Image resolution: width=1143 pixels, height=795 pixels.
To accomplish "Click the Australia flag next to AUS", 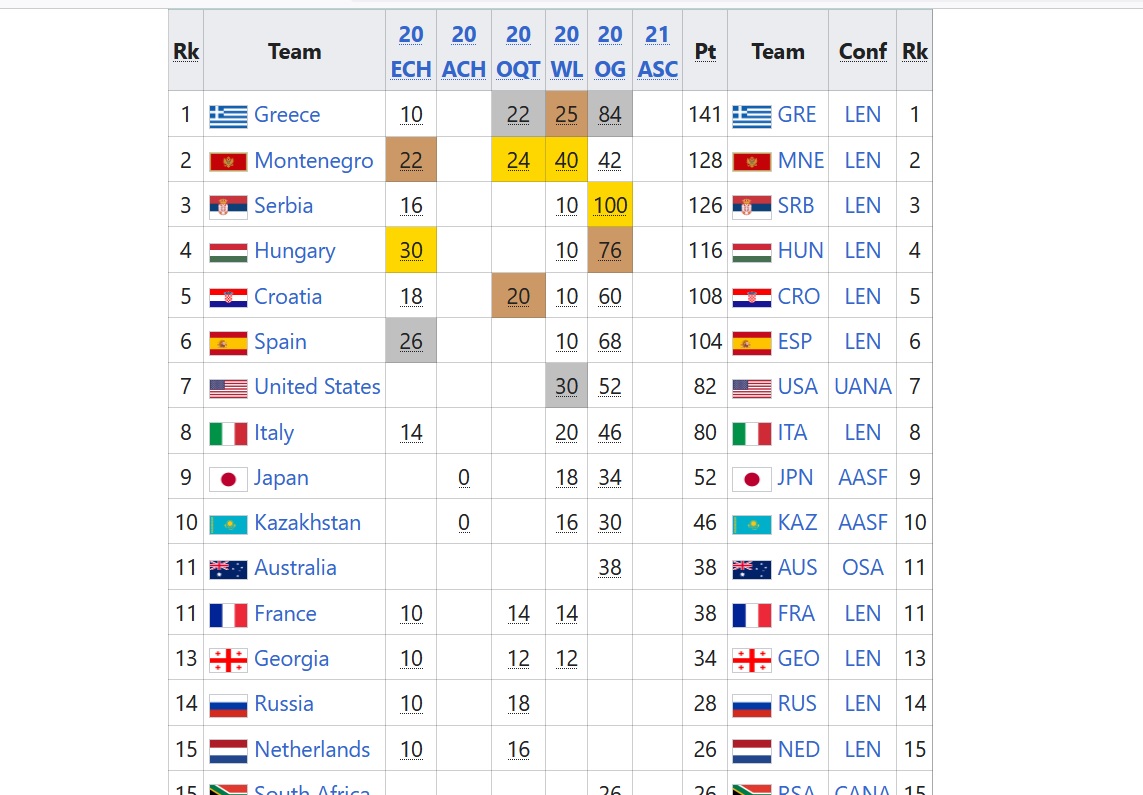I will [x=752, y=569].
